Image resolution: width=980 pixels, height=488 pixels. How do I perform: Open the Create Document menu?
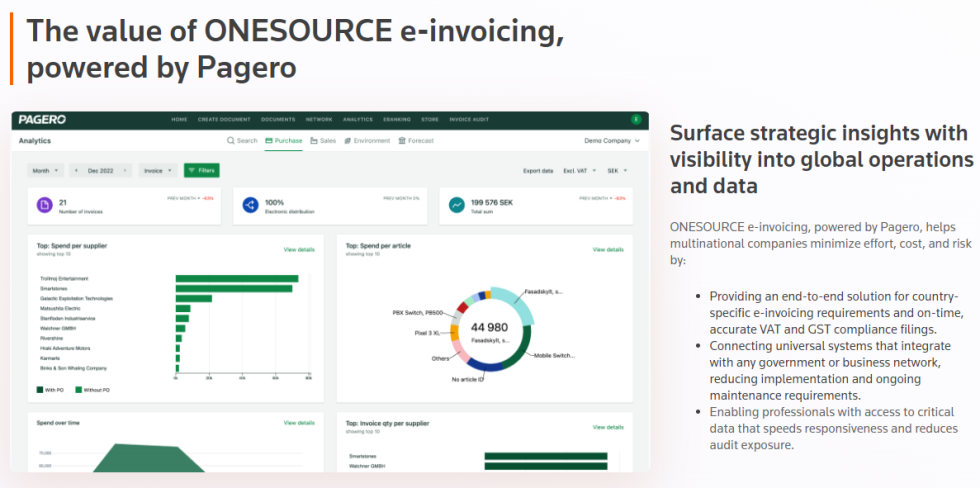[222, 120]
